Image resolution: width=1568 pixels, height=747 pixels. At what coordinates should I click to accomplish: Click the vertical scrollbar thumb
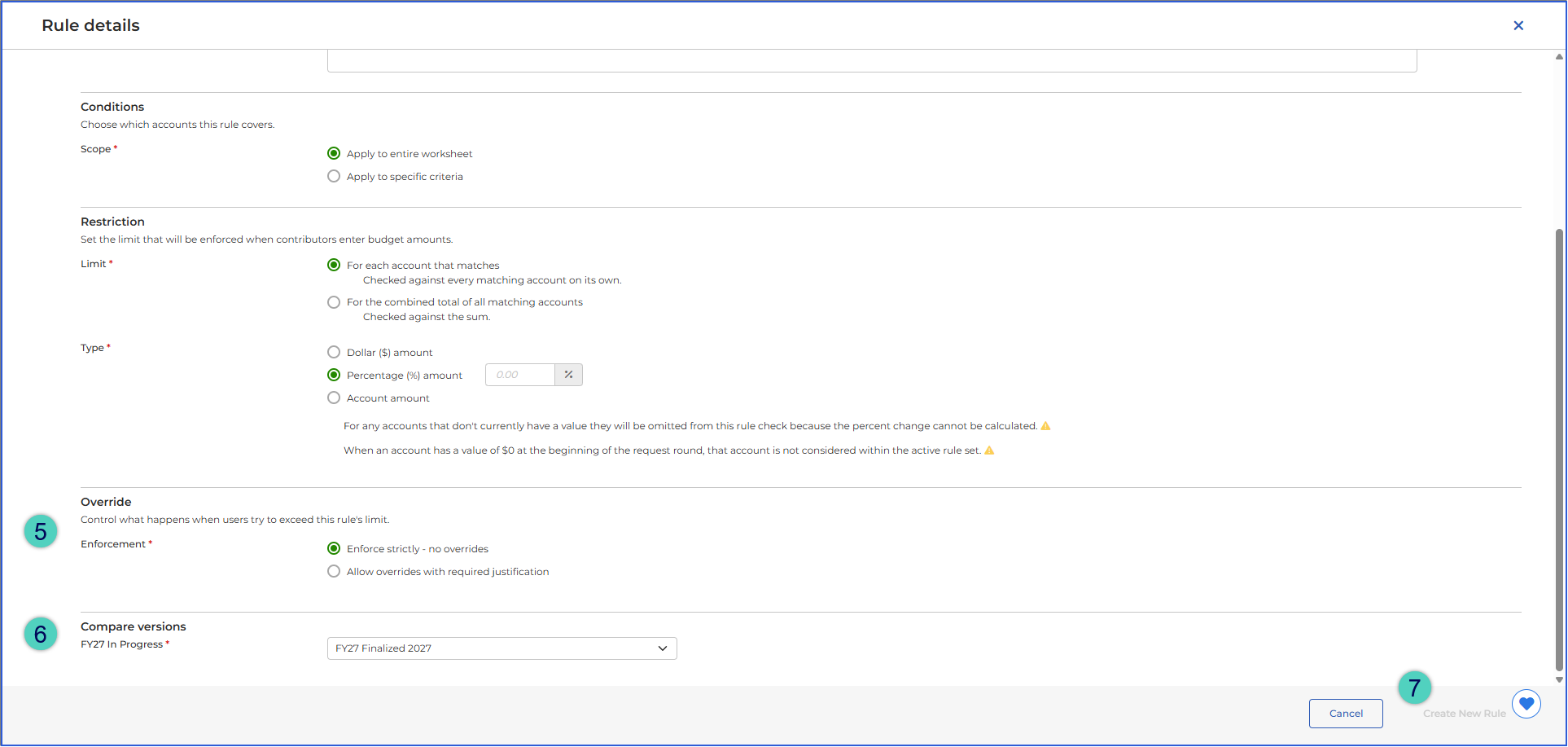[x=1559, y=450]
